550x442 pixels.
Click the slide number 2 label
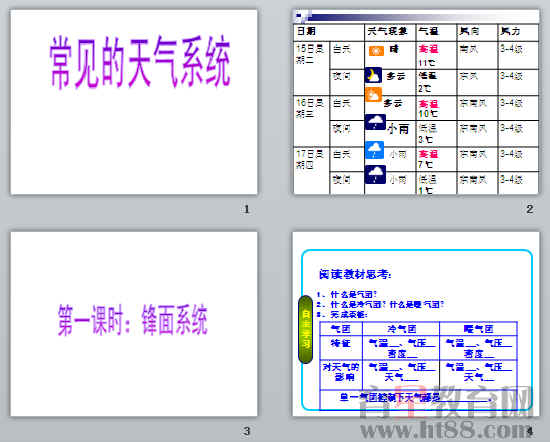(530, 209)
